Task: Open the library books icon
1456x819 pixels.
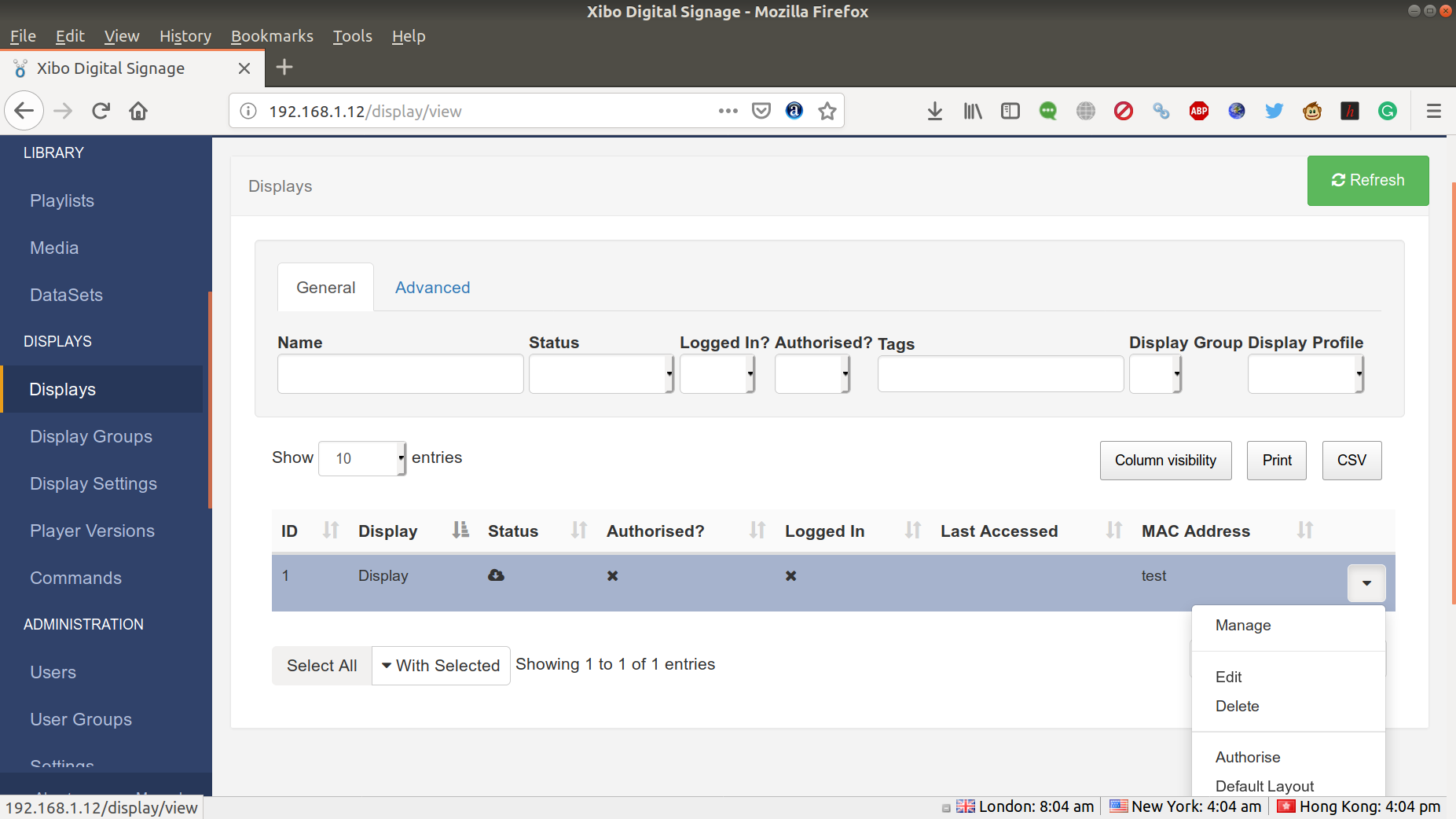Action: click(973, 111)
